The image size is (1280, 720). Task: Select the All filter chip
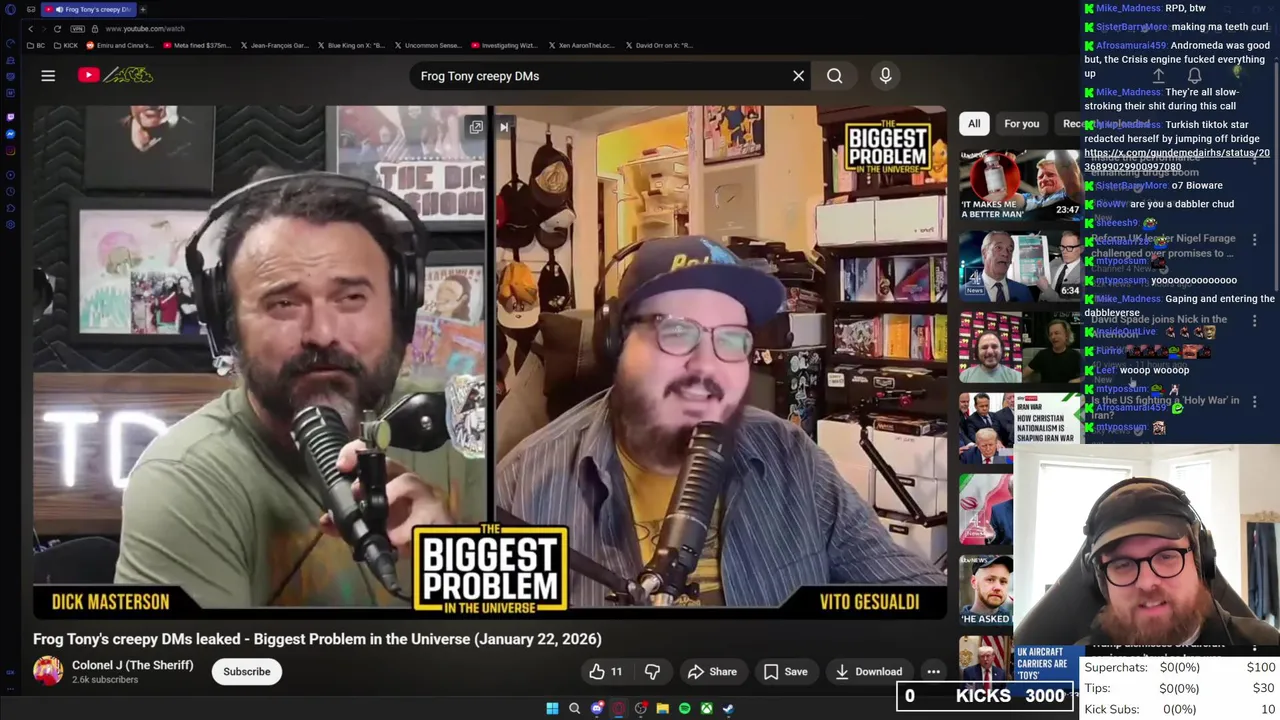click(974, 124)
